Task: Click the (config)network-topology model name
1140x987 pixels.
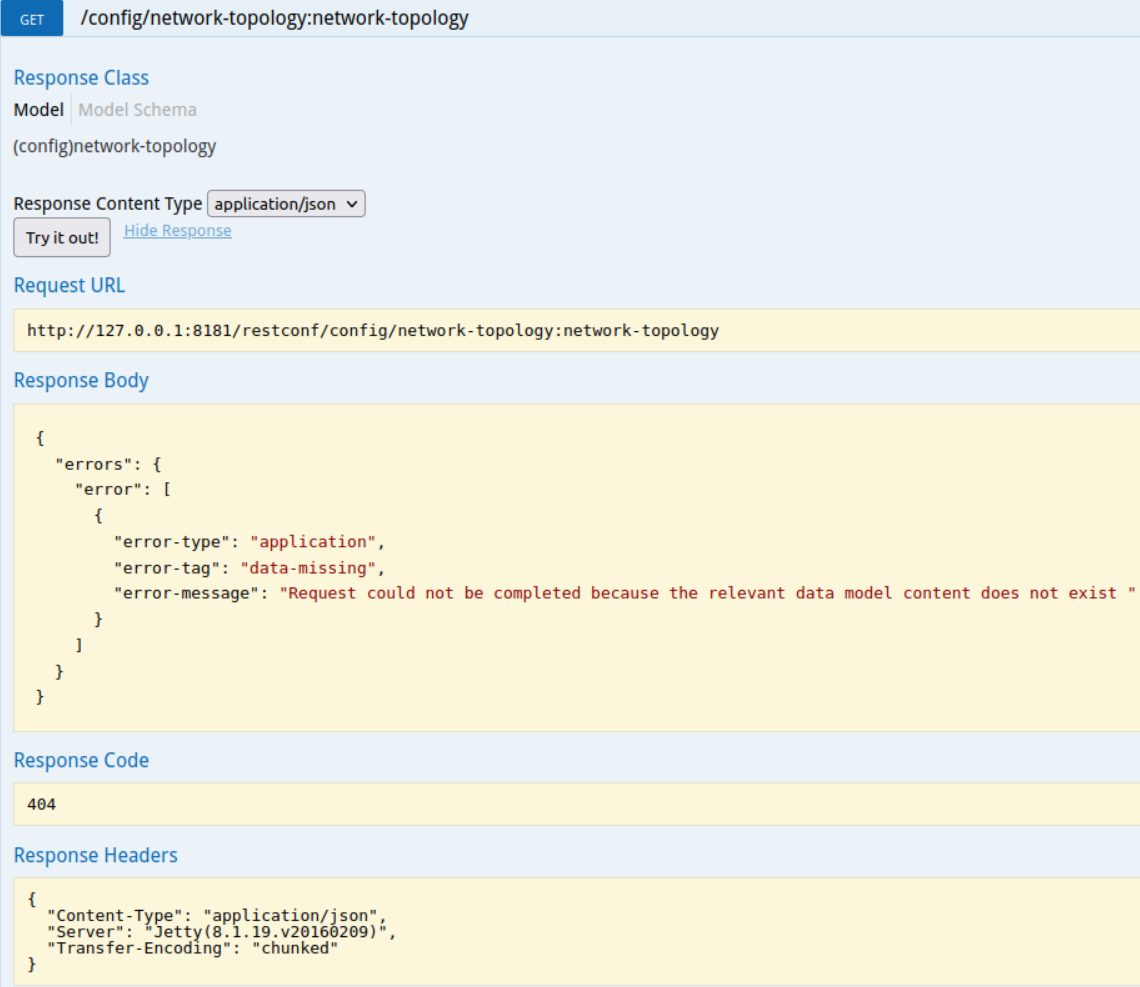Action: click(114, 146)
